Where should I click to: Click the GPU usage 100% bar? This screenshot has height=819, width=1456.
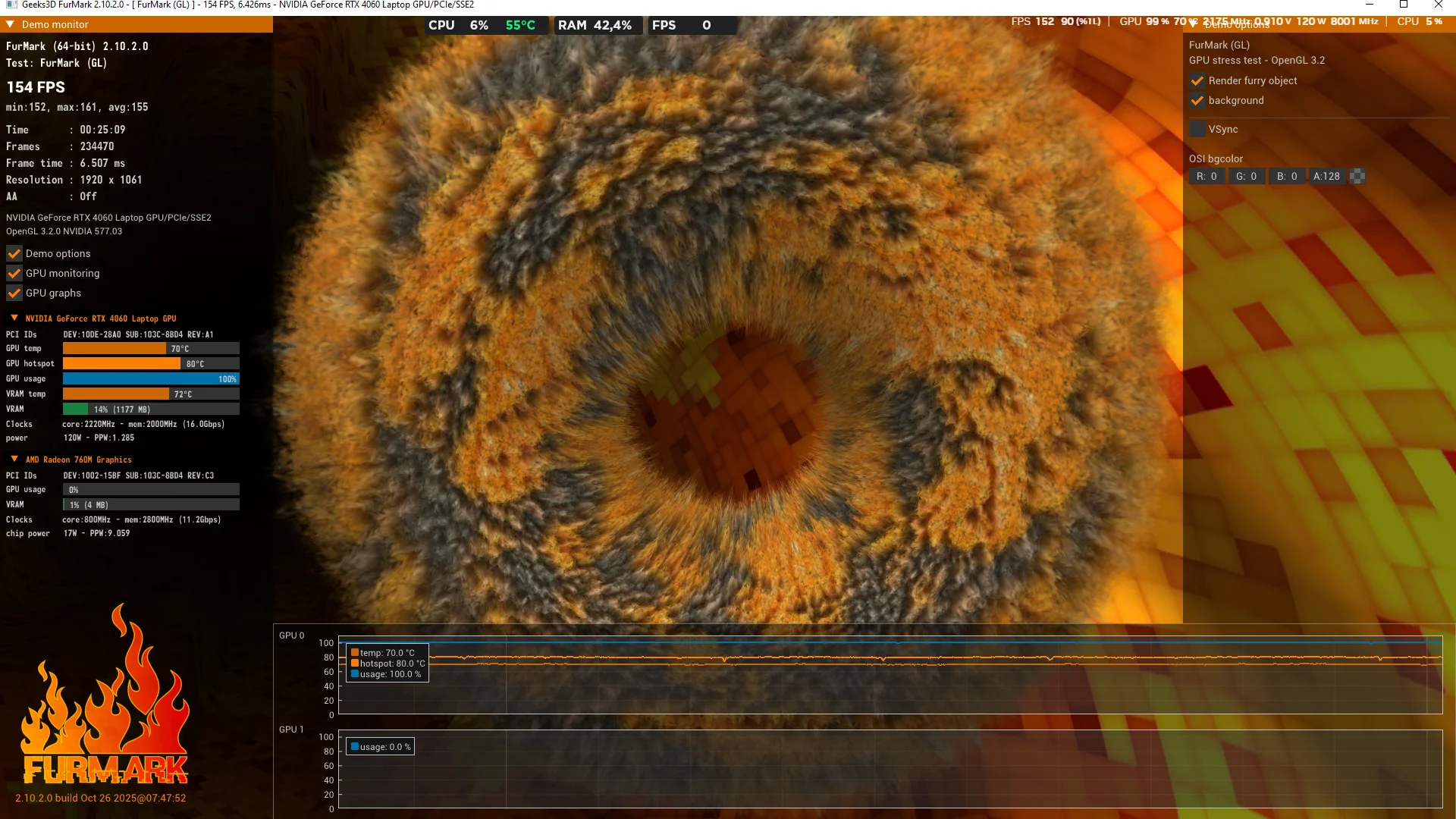(151, 378)
